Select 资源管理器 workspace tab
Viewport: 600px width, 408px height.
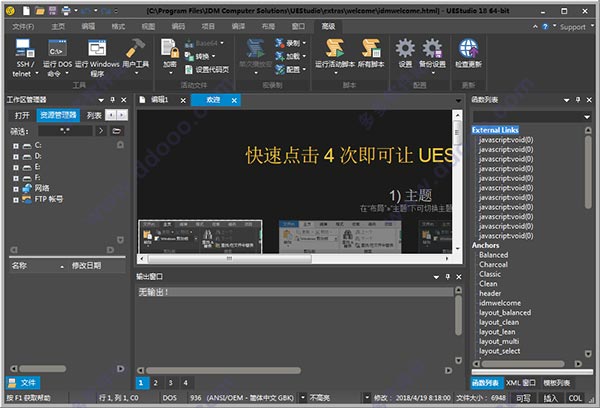click(58, 115)
